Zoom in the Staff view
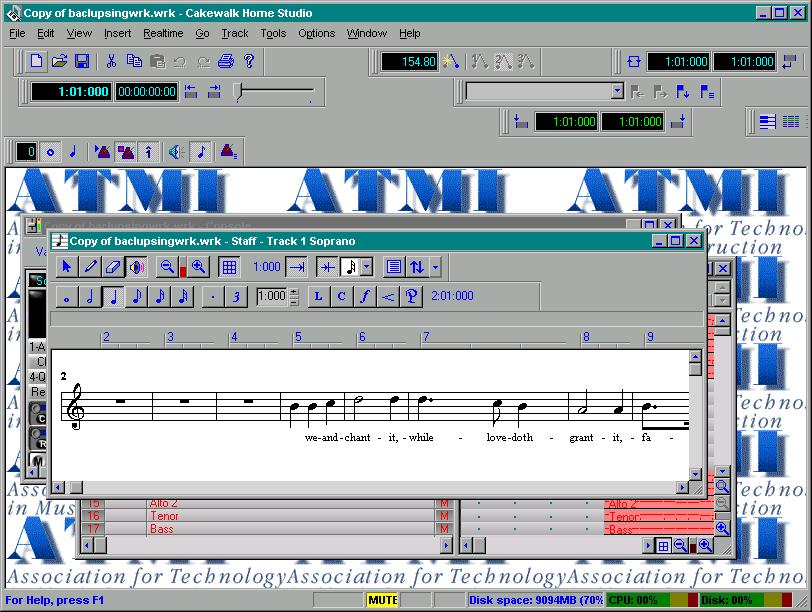The height and width of the screenshot is (612, 812). 198,267
